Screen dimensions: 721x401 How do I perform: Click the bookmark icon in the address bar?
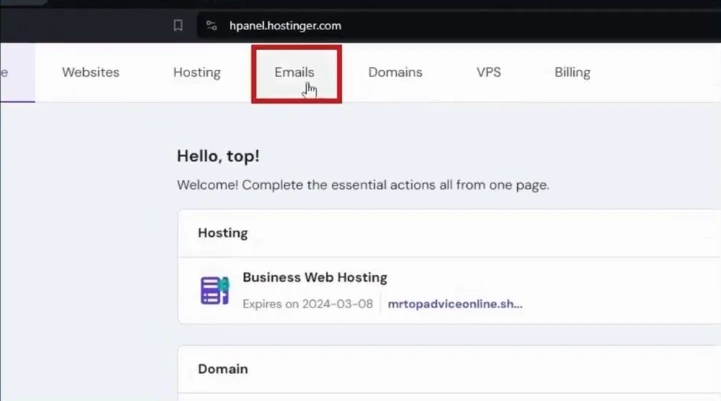click(x=178, y=26)
